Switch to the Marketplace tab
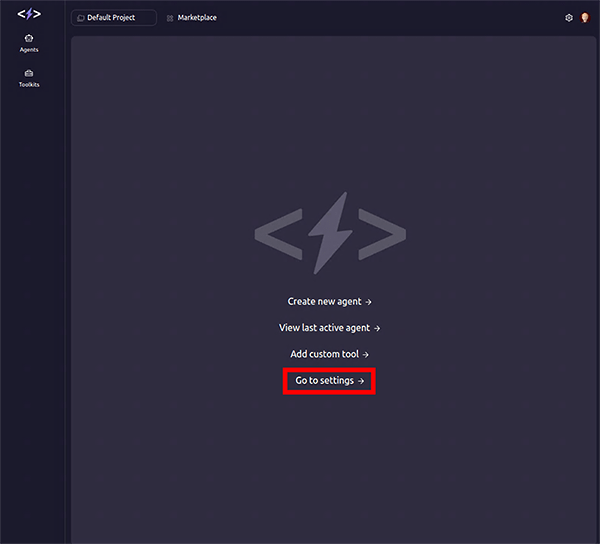This screenshot has height=544, width=600. point(192,18)
